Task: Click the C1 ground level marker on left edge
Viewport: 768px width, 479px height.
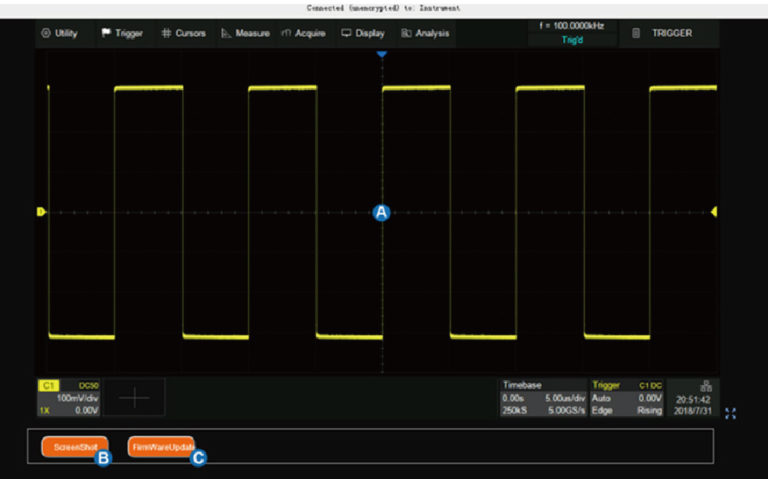Action: click(x=41, y=212)
